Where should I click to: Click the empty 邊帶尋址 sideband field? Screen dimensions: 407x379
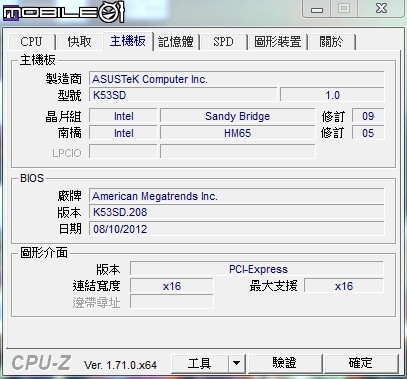point(172,302)
